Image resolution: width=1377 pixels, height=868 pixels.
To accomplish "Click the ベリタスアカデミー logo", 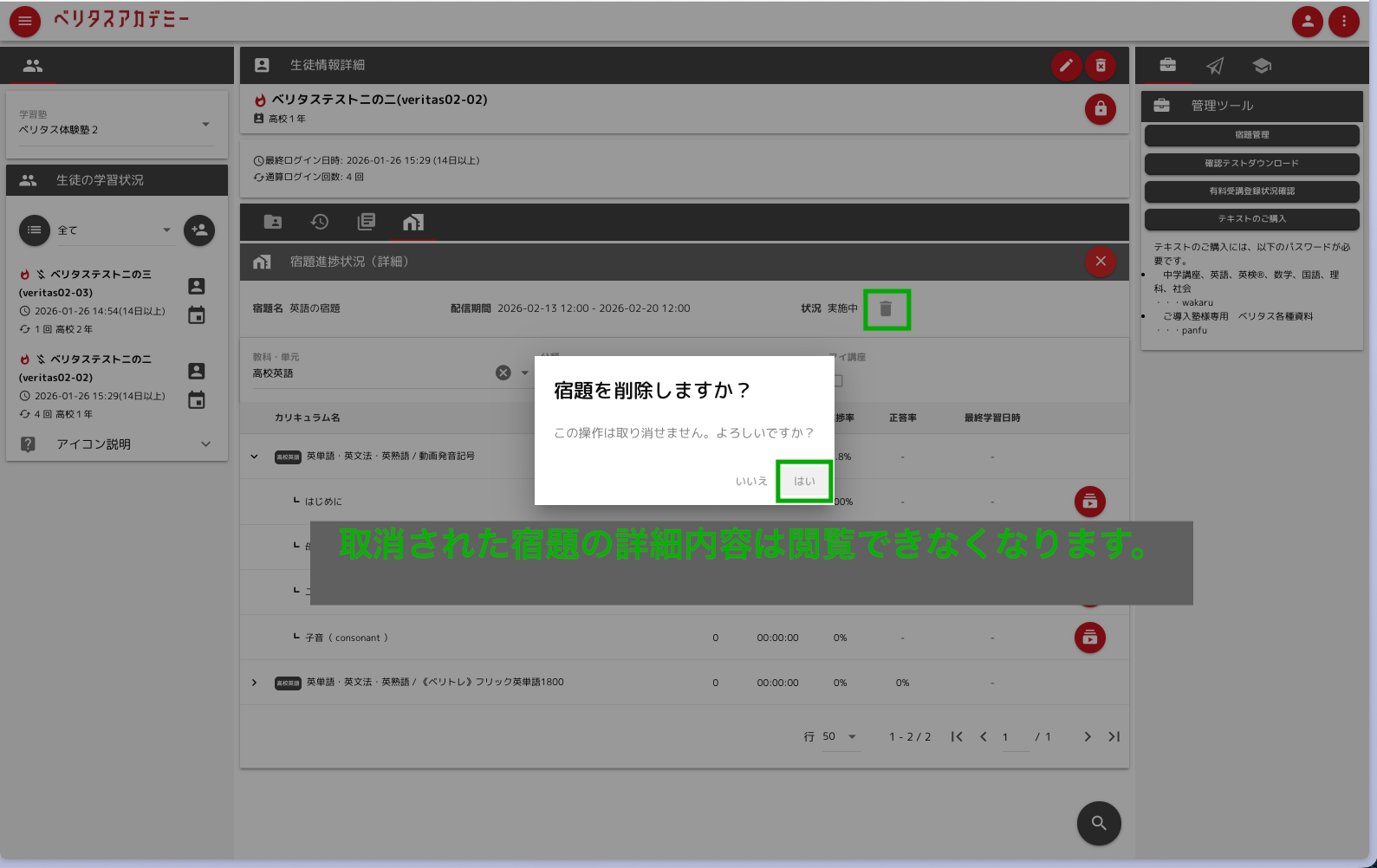I will point(121,19).
